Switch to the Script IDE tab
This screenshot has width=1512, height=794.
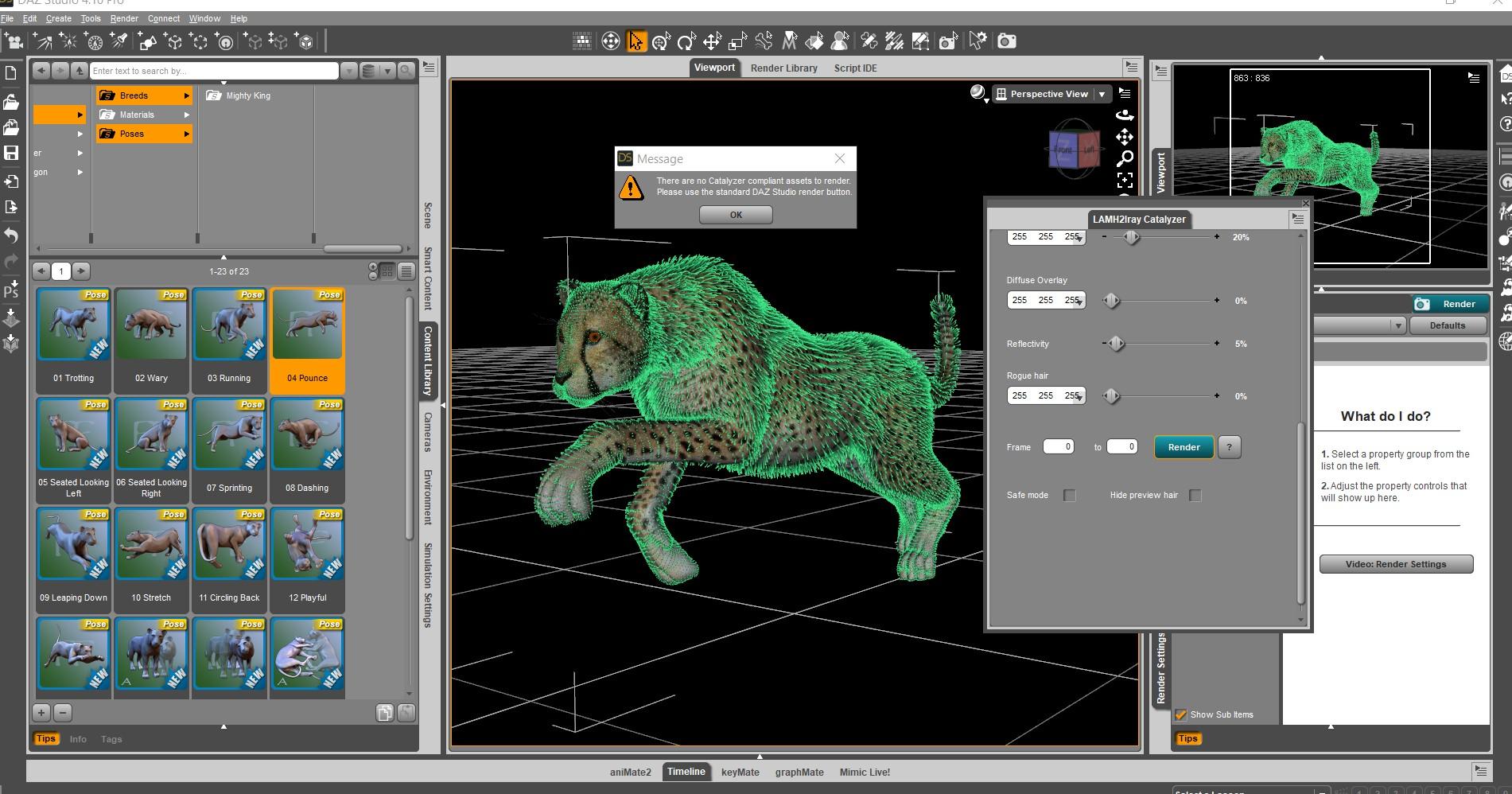856,68
